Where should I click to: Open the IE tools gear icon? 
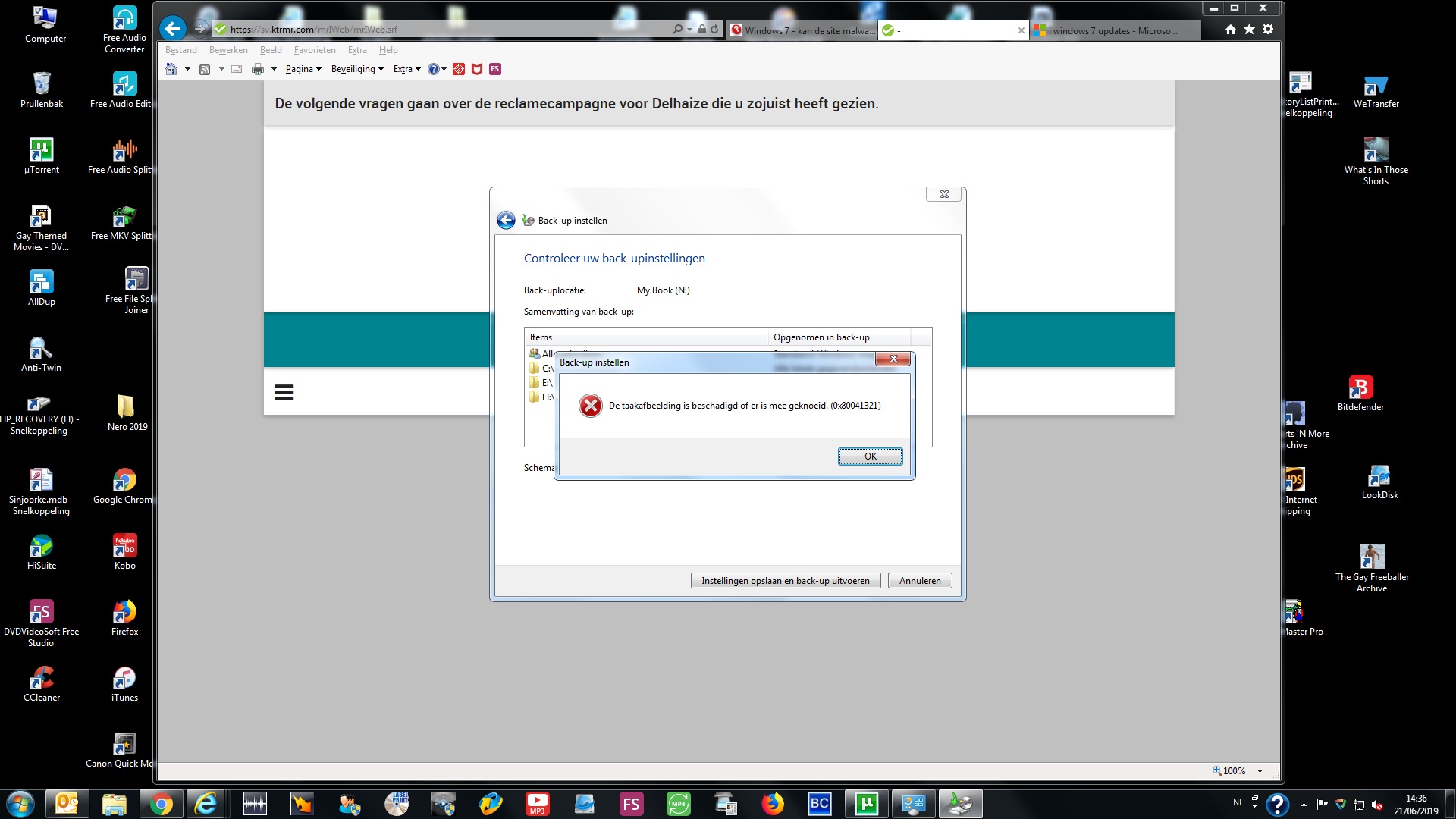click(1268, 29)
